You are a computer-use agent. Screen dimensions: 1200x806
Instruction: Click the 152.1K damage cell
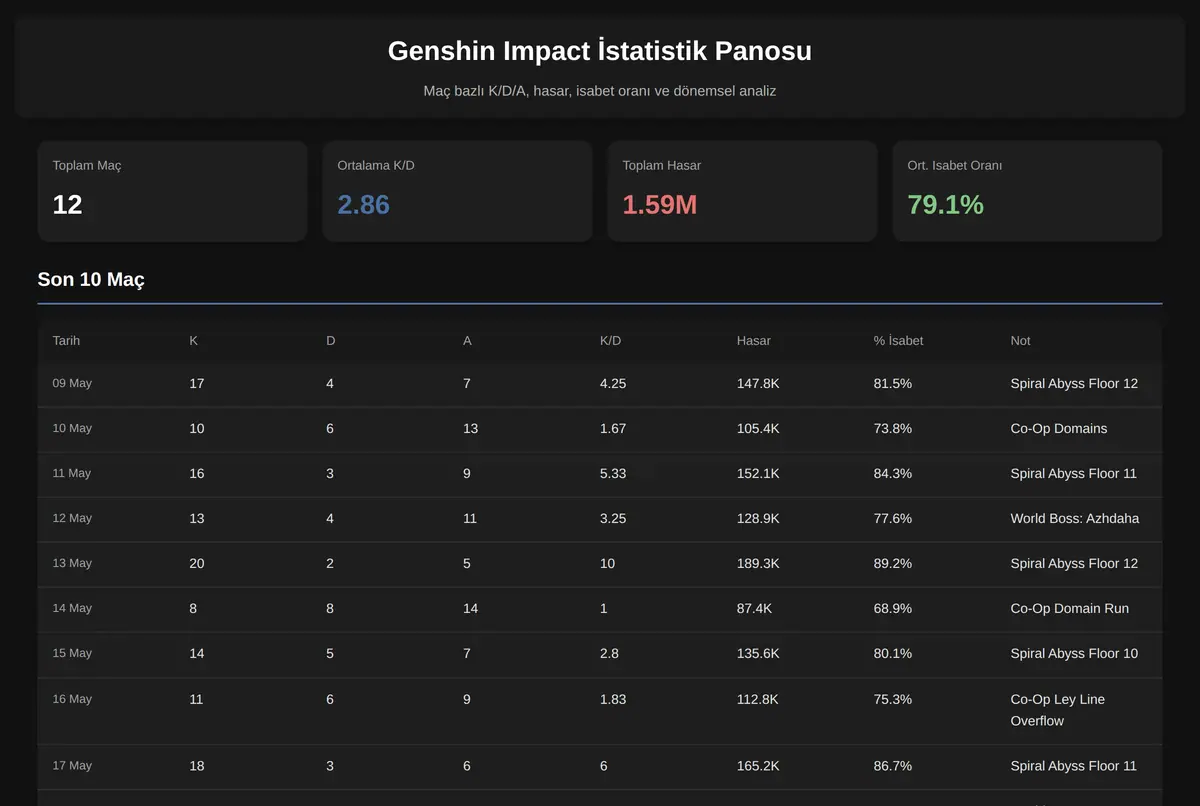click(758, 473)
